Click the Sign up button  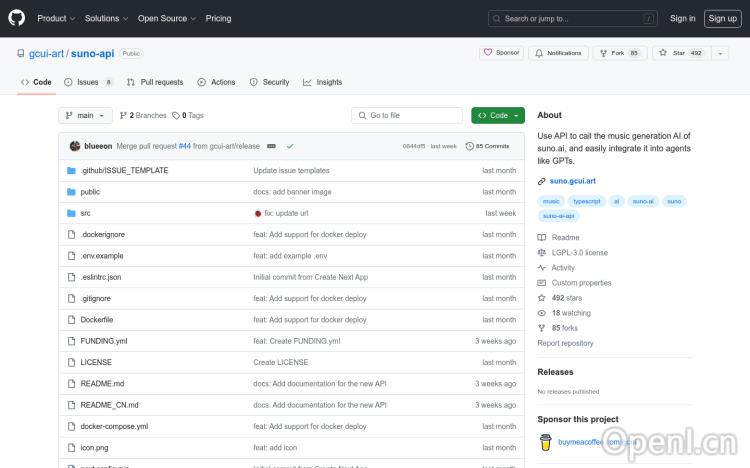[x=720, y=18]
